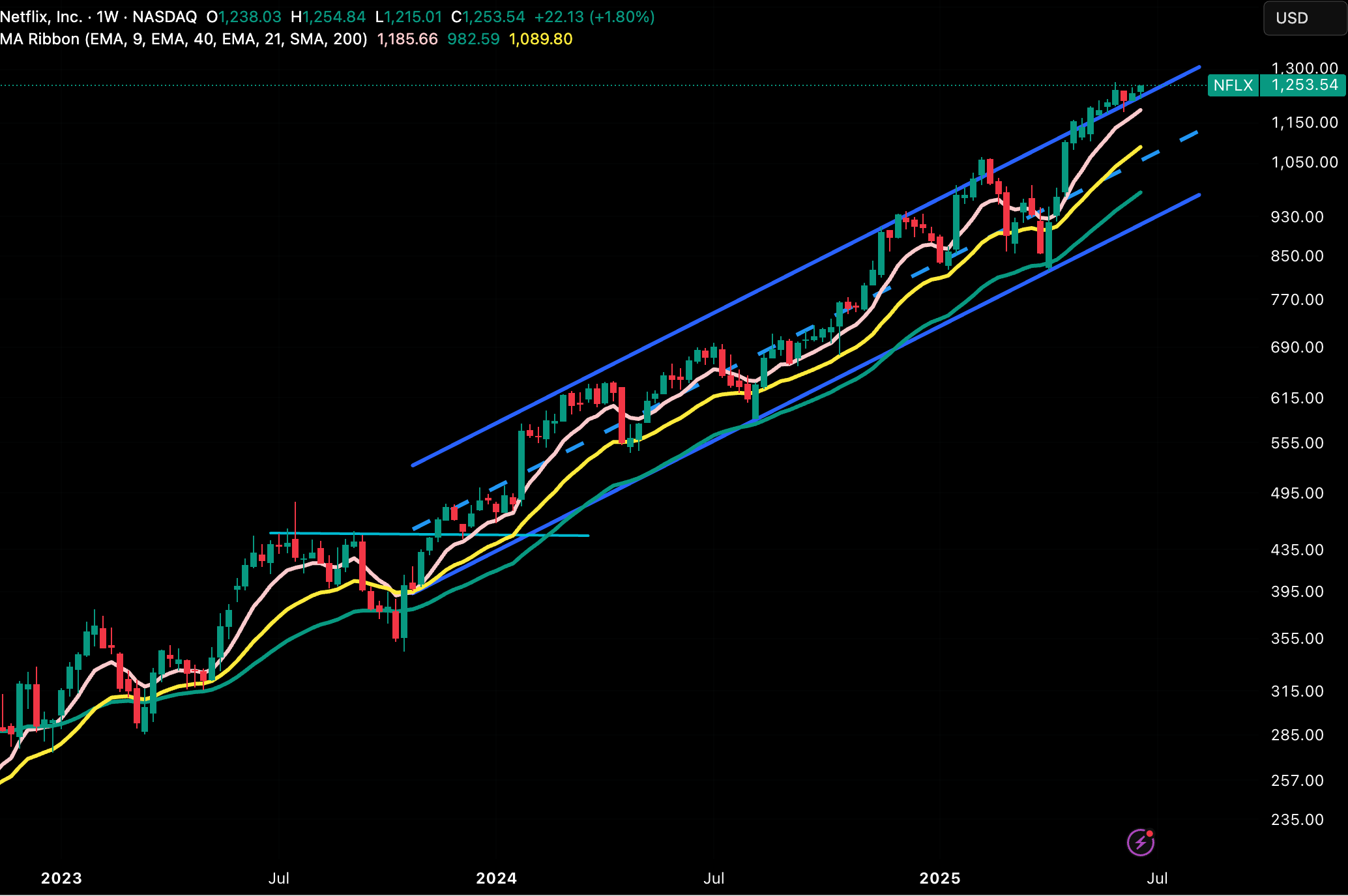Click the NASDAQ exchange label

tap(164, 17)
